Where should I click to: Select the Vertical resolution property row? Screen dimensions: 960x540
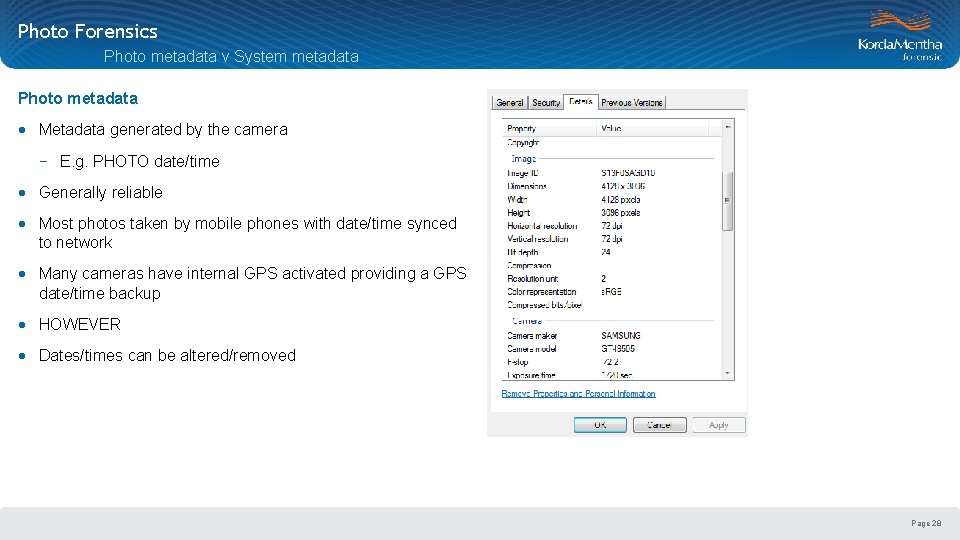[x=612, y=239]
